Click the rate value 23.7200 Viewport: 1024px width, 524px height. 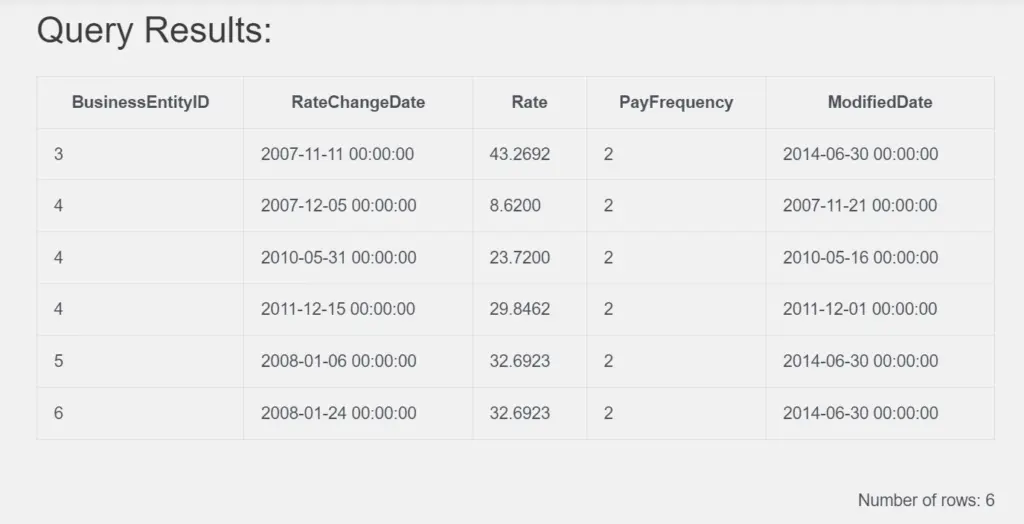(519, 258)
